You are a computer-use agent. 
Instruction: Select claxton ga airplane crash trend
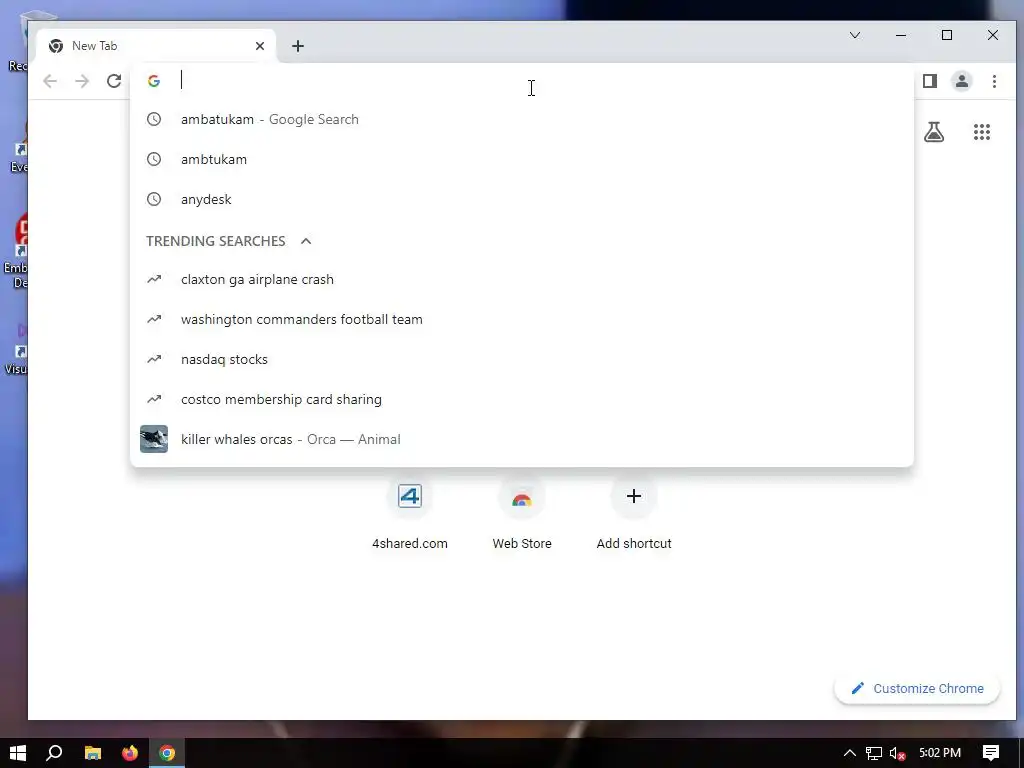[x=522, y=280]
